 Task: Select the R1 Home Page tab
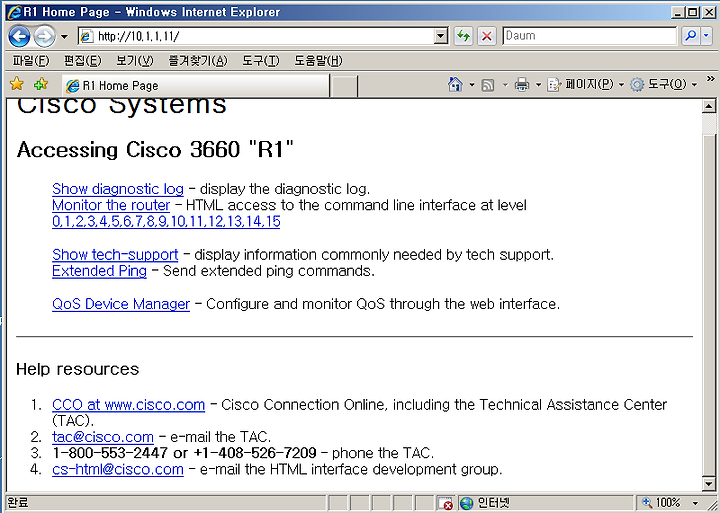pyautogui.click(x=196, y=86)
